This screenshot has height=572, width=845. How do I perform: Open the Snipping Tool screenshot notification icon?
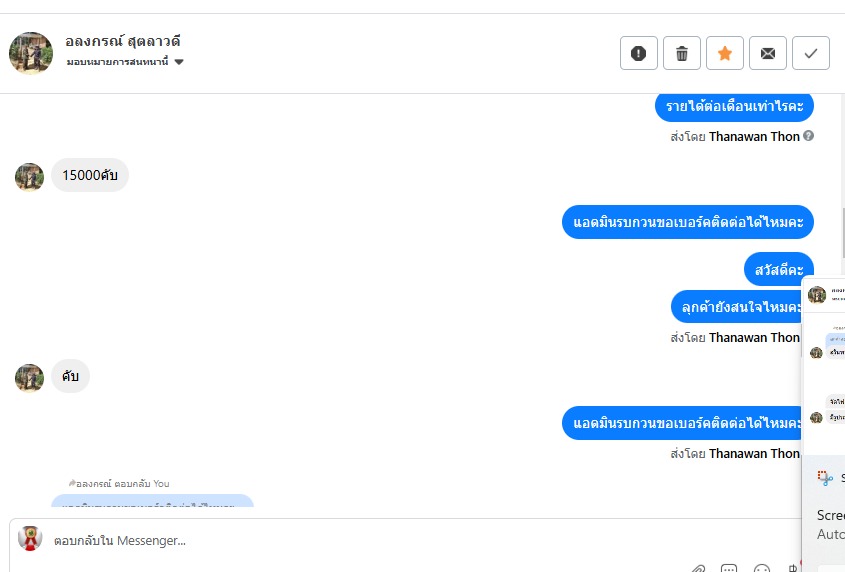point(825,478)
